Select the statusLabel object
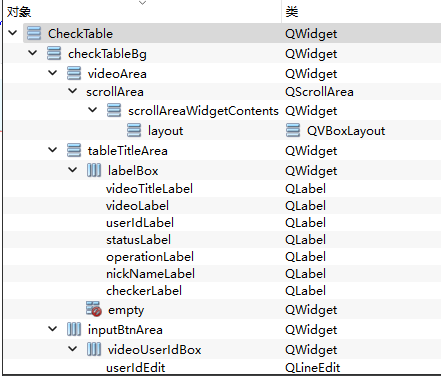Image resolution: width=441 pixels, height=376 pixels. (138, 240)
